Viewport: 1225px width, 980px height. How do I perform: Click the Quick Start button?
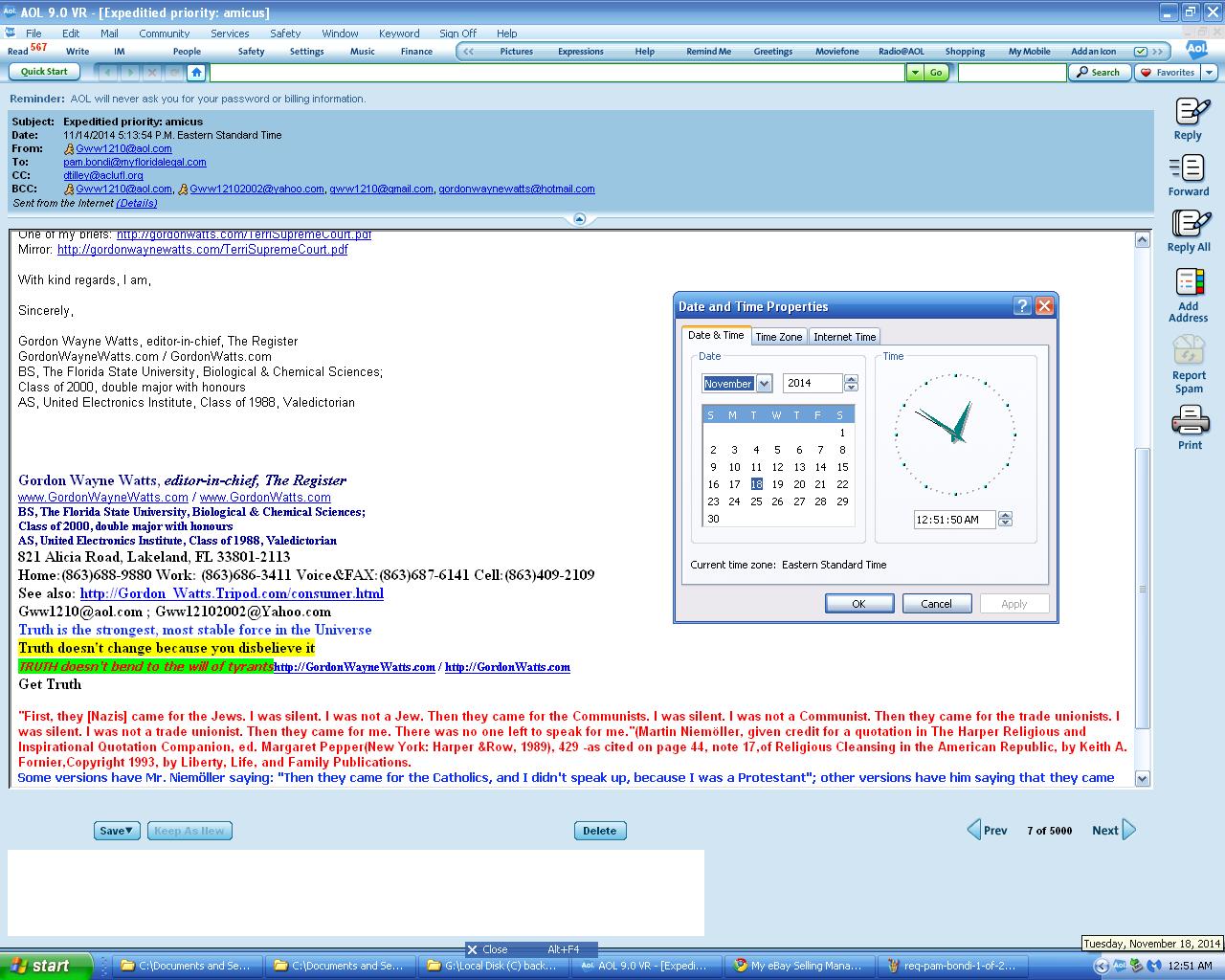click(x=44, y=72)
